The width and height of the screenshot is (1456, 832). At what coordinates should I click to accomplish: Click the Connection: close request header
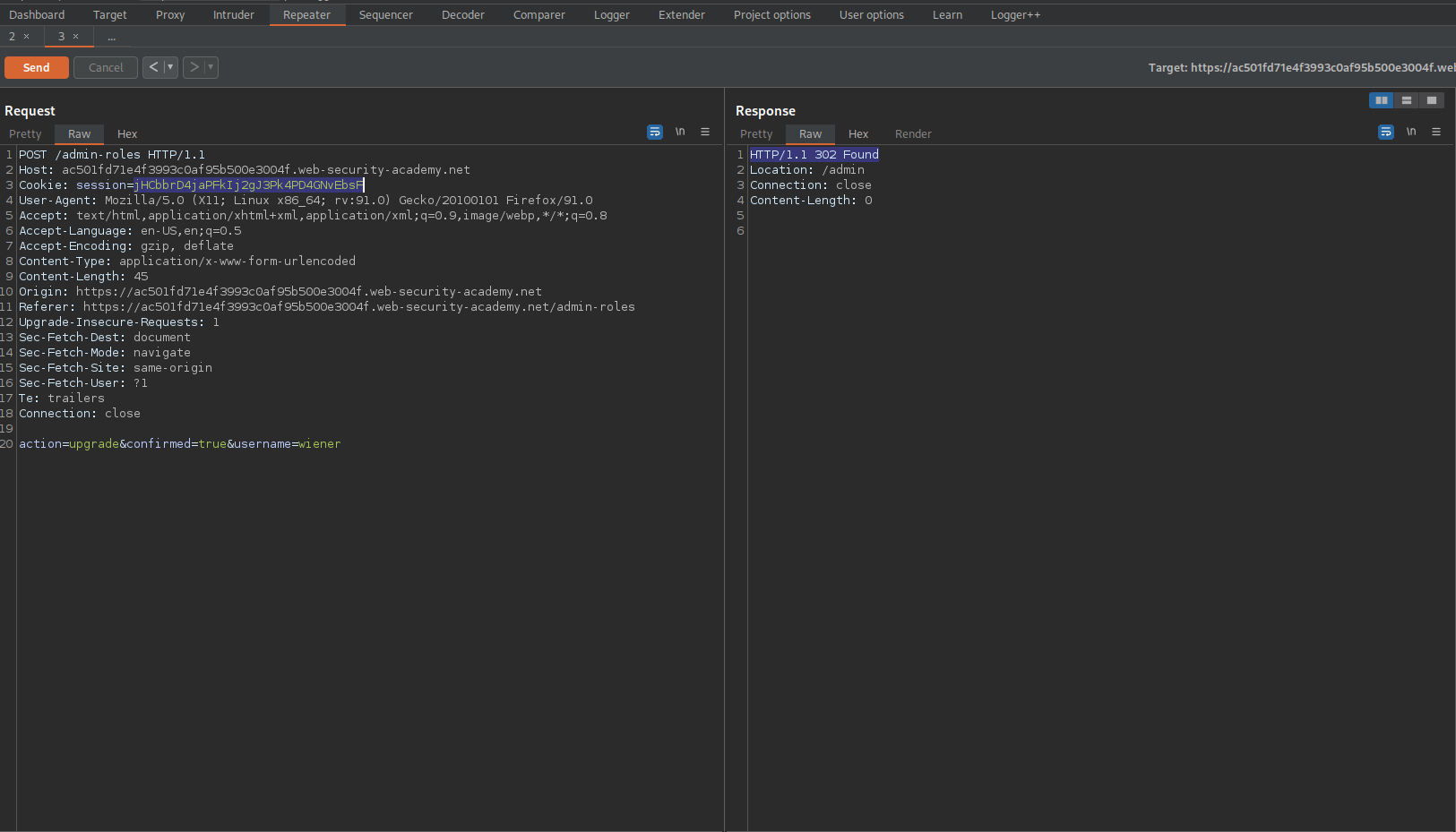click(x=80, y=413)
